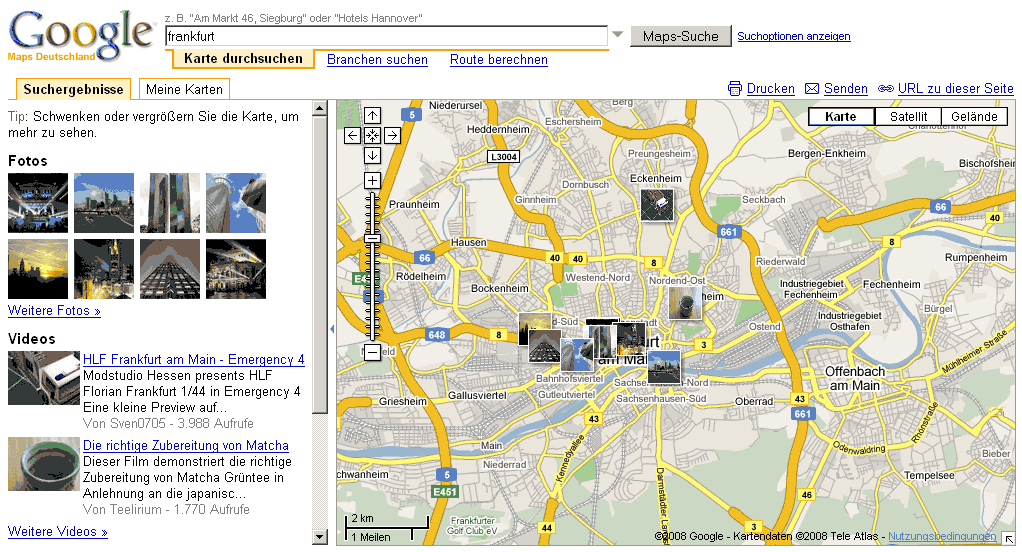Click the Senden link
The width and height of the screenshot is (1022, 552).
coord(845,89)
